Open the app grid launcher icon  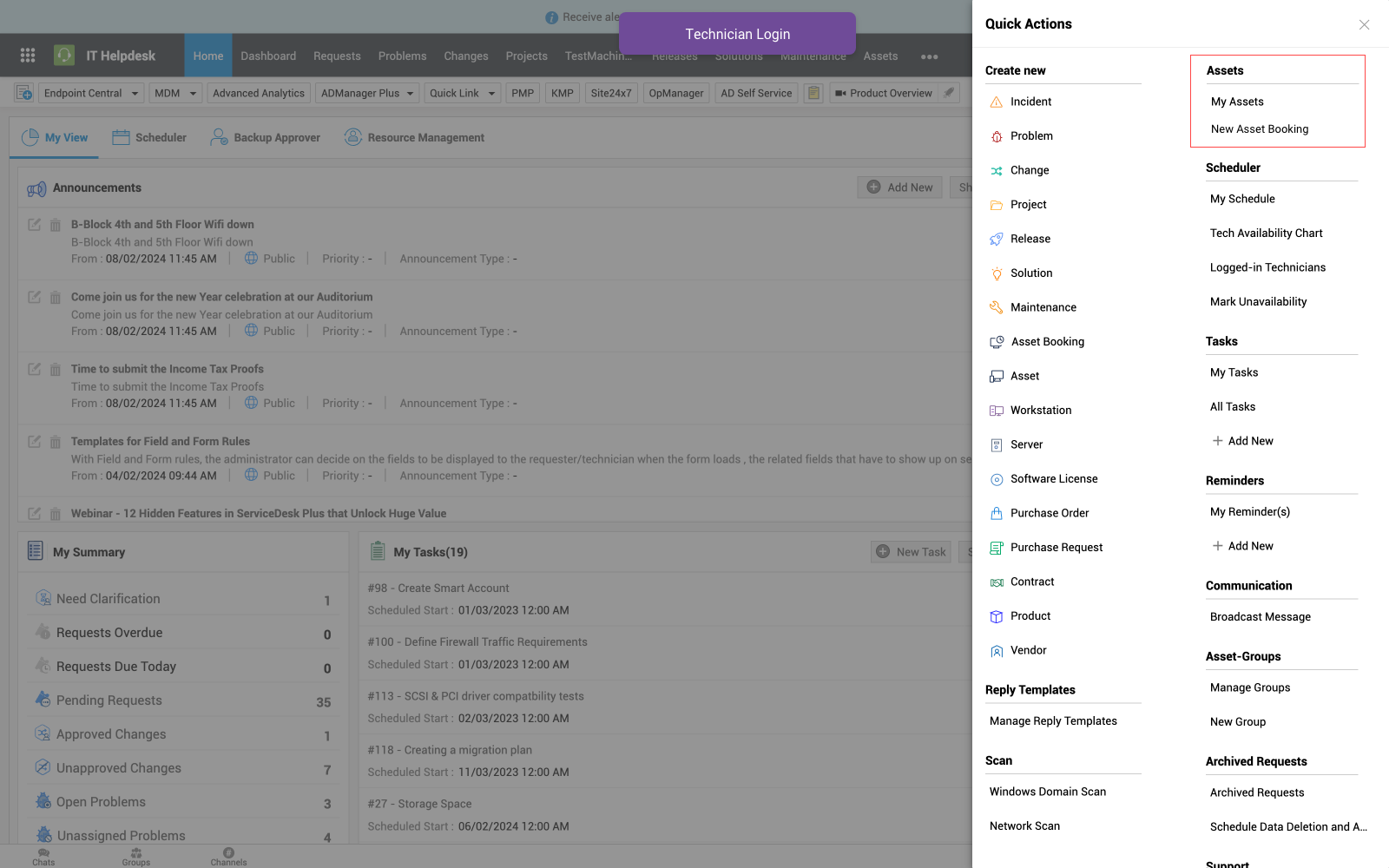[28, 56]
